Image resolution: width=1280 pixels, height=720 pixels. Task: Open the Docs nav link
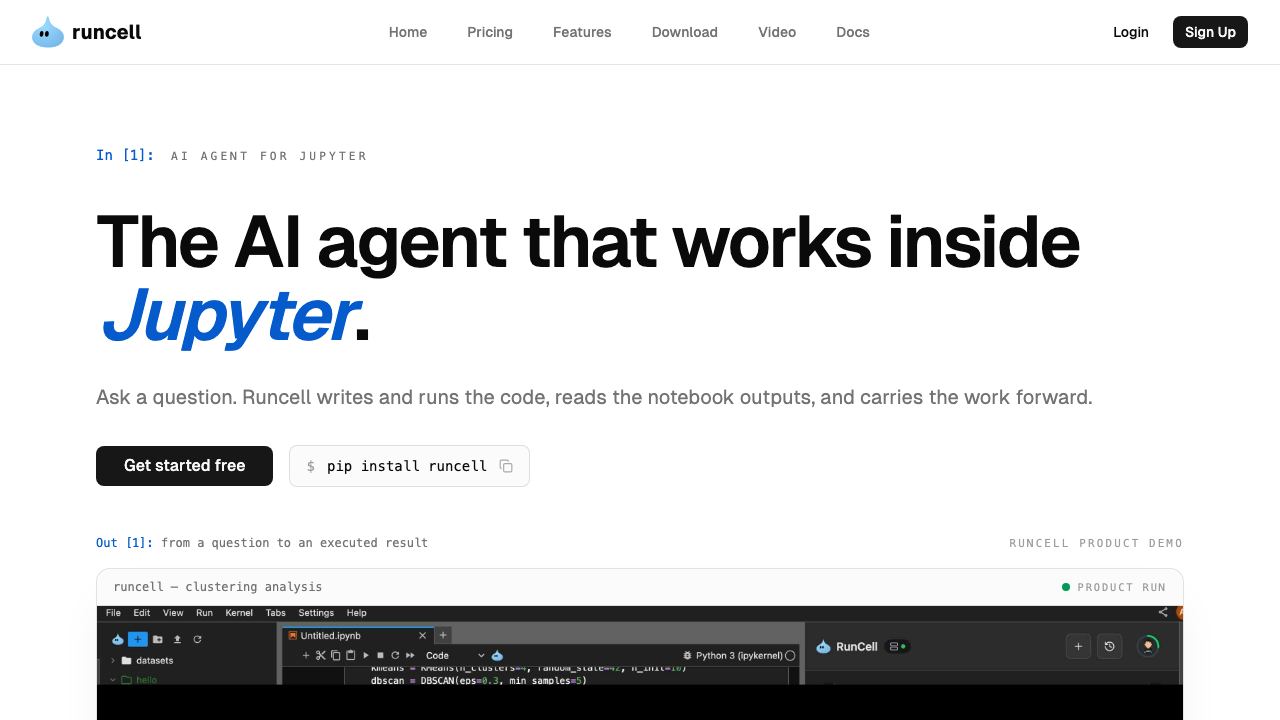coord(853,32)
